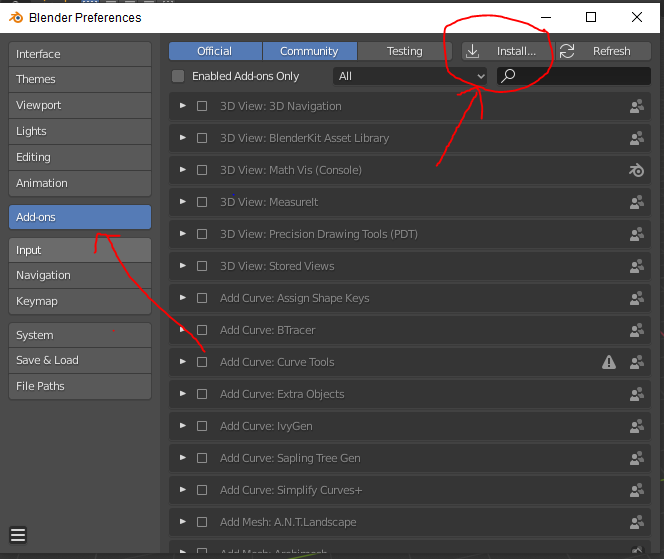Screen dimensions: 664x559
Task: Toggle Enabled Add-ons Only checkbox
Action: tap(178, 76)
